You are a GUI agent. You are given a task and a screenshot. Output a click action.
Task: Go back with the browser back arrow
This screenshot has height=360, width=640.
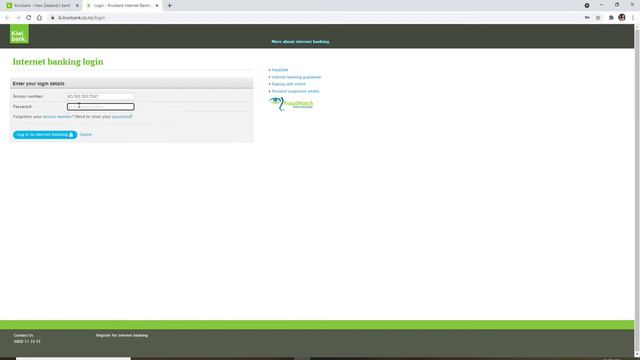7,18
